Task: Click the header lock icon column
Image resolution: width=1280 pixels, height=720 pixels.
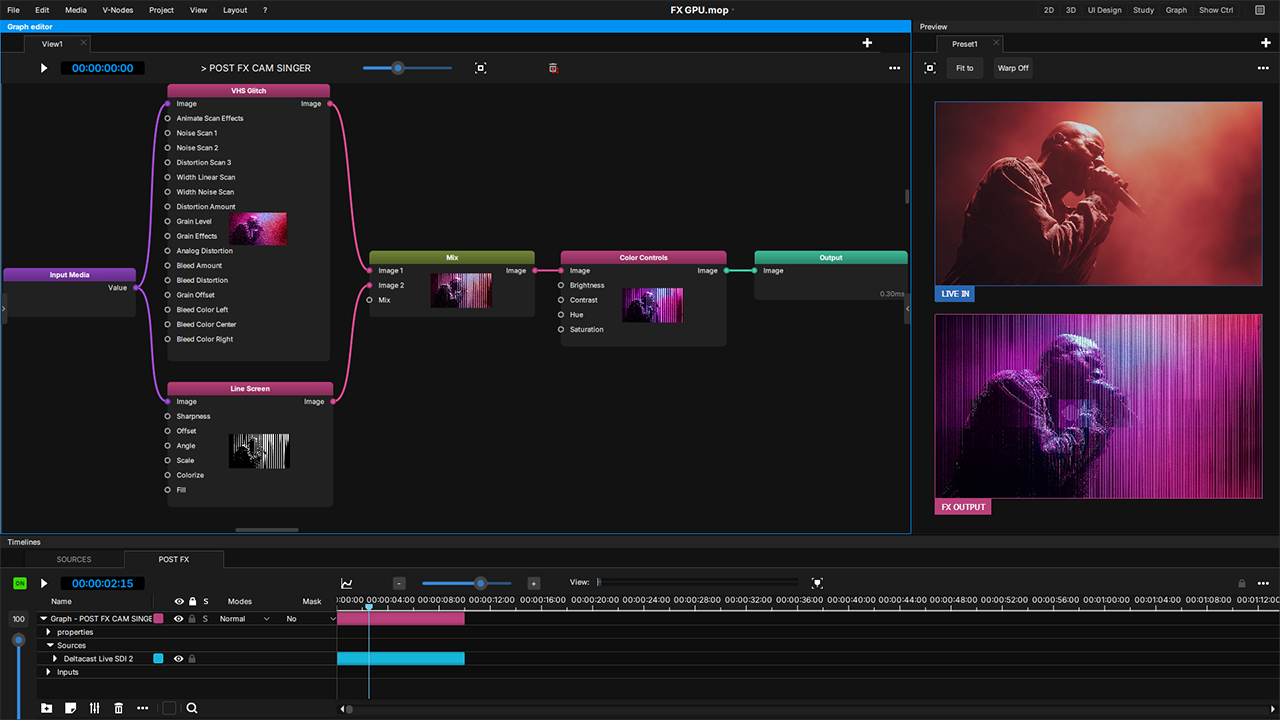Action: (192, 602)
